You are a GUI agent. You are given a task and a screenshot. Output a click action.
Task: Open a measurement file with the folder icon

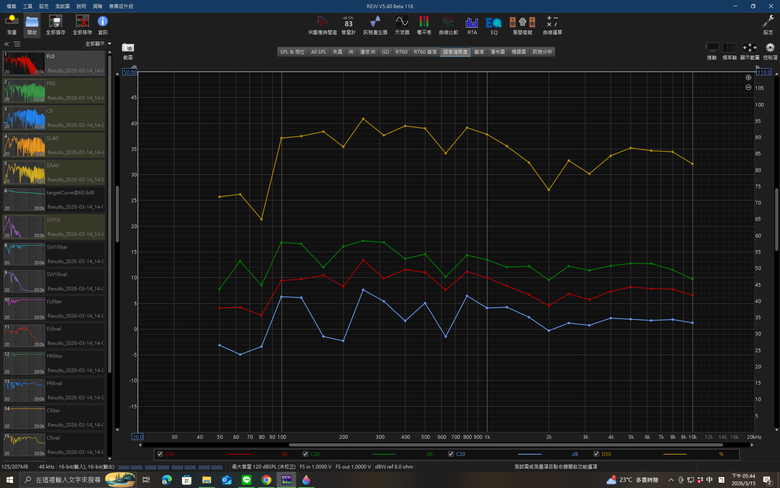pyautogui.click(x=32, y=24)
